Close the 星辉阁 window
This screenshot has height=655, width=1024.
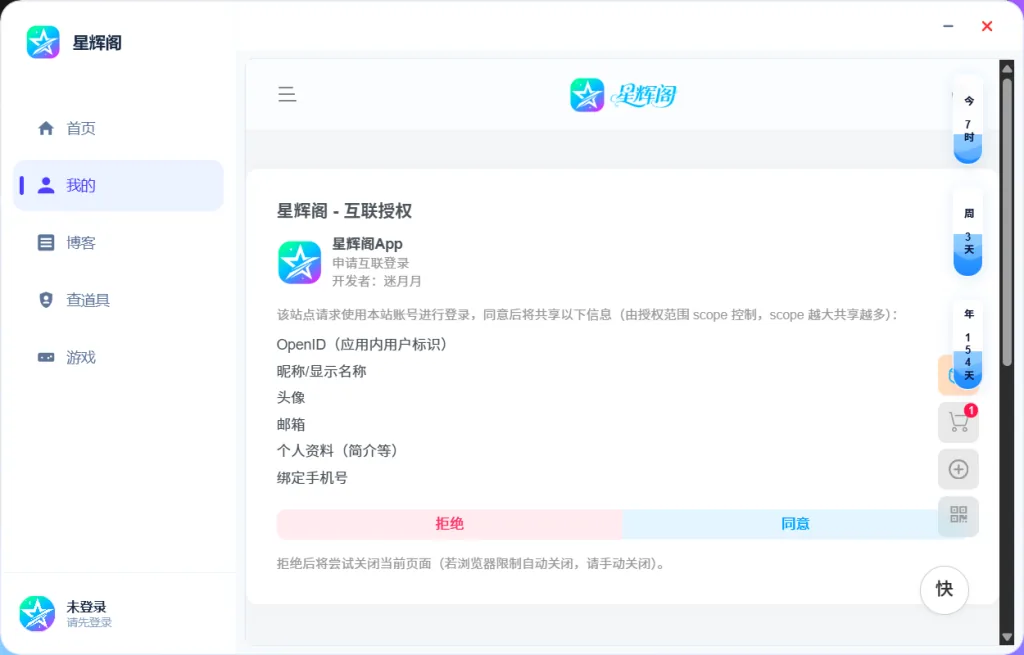(x=987, y=26)
